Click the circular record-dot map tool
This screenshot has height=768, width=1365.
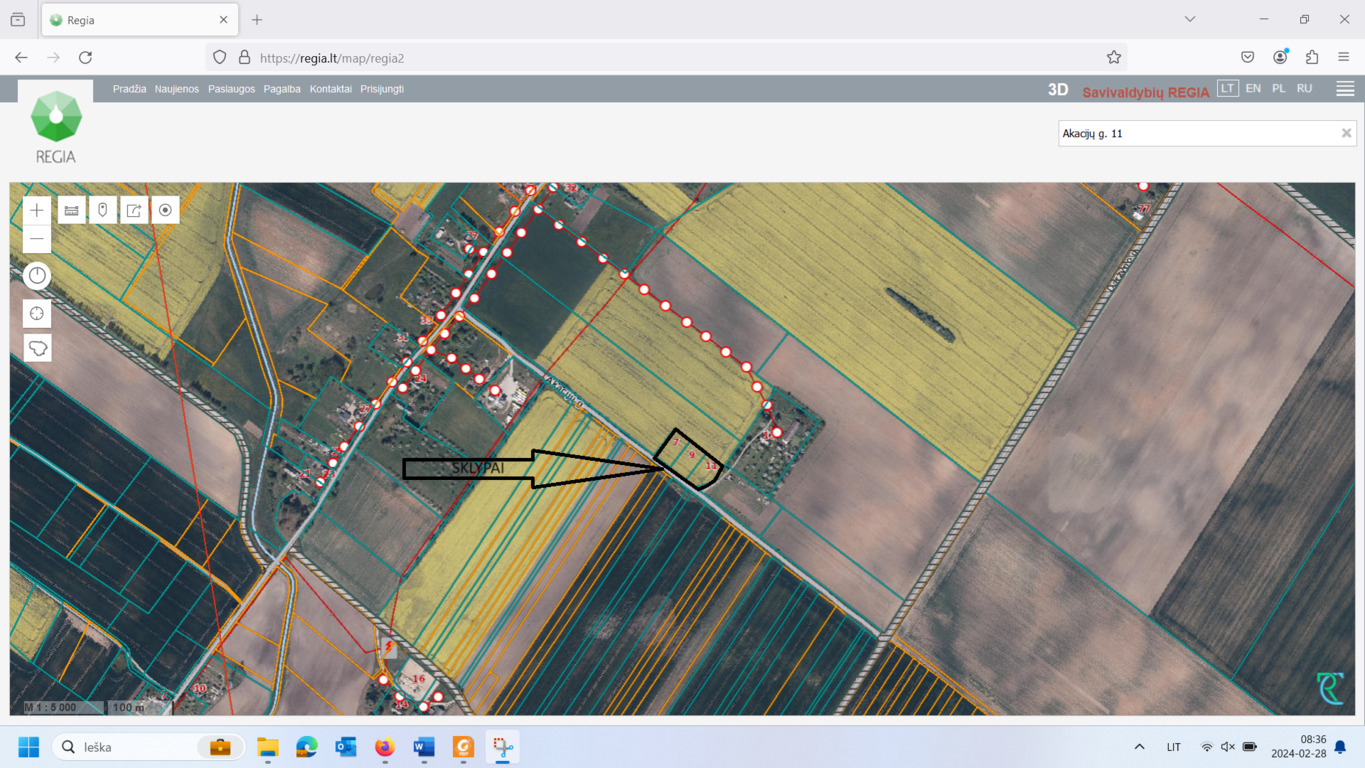tap(165, 210)
